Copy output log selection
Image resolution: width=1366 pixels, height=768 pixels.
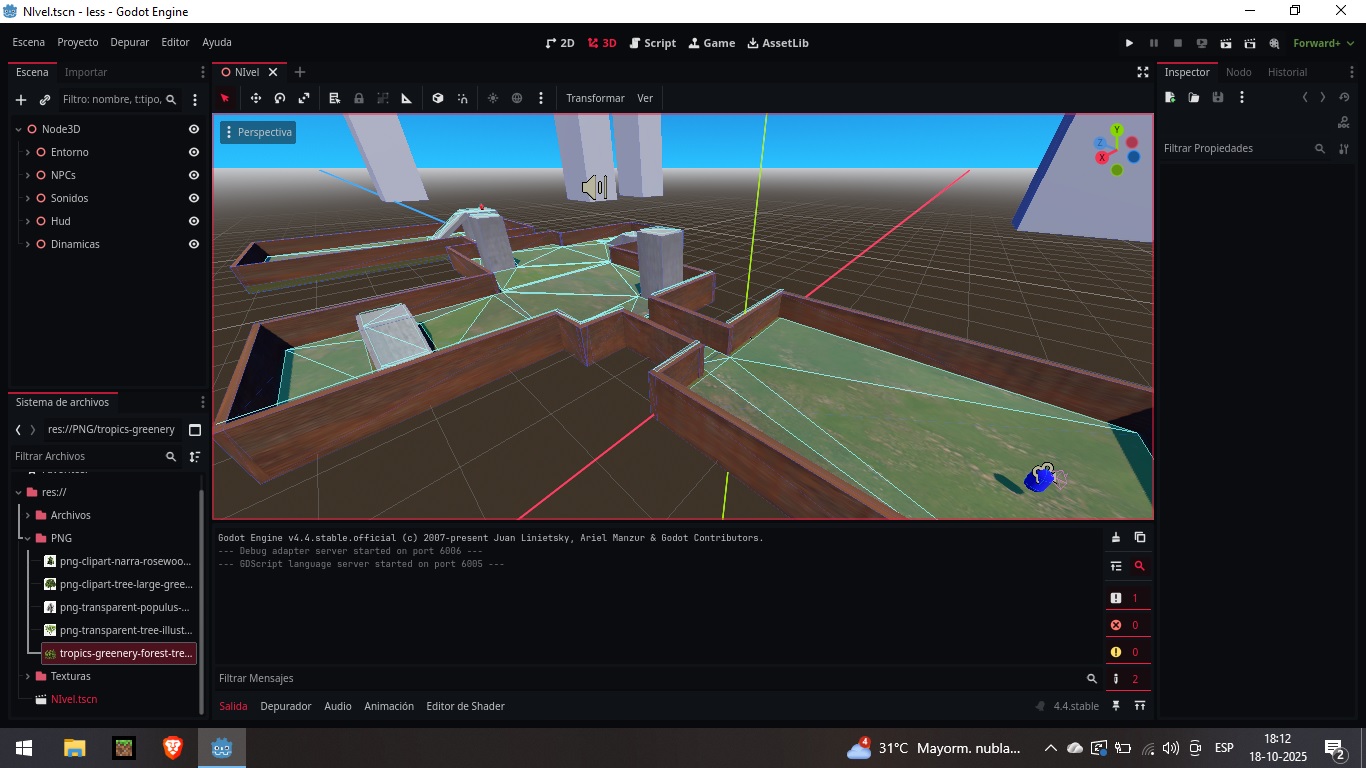(x=1140, y=537)
